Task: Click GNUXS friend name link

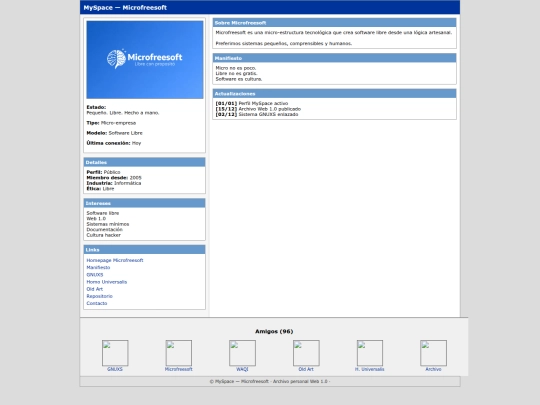Action: pos(115,369)
